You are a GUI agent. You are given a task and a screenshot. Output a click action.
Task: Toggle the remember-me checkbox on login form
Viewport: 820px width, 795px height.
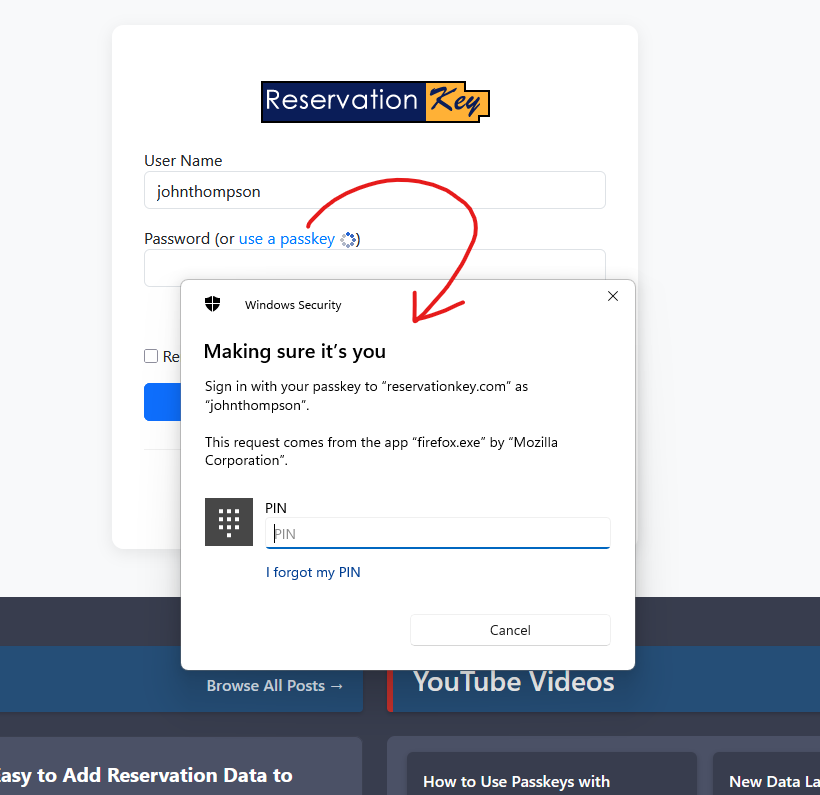pos(151,356)
